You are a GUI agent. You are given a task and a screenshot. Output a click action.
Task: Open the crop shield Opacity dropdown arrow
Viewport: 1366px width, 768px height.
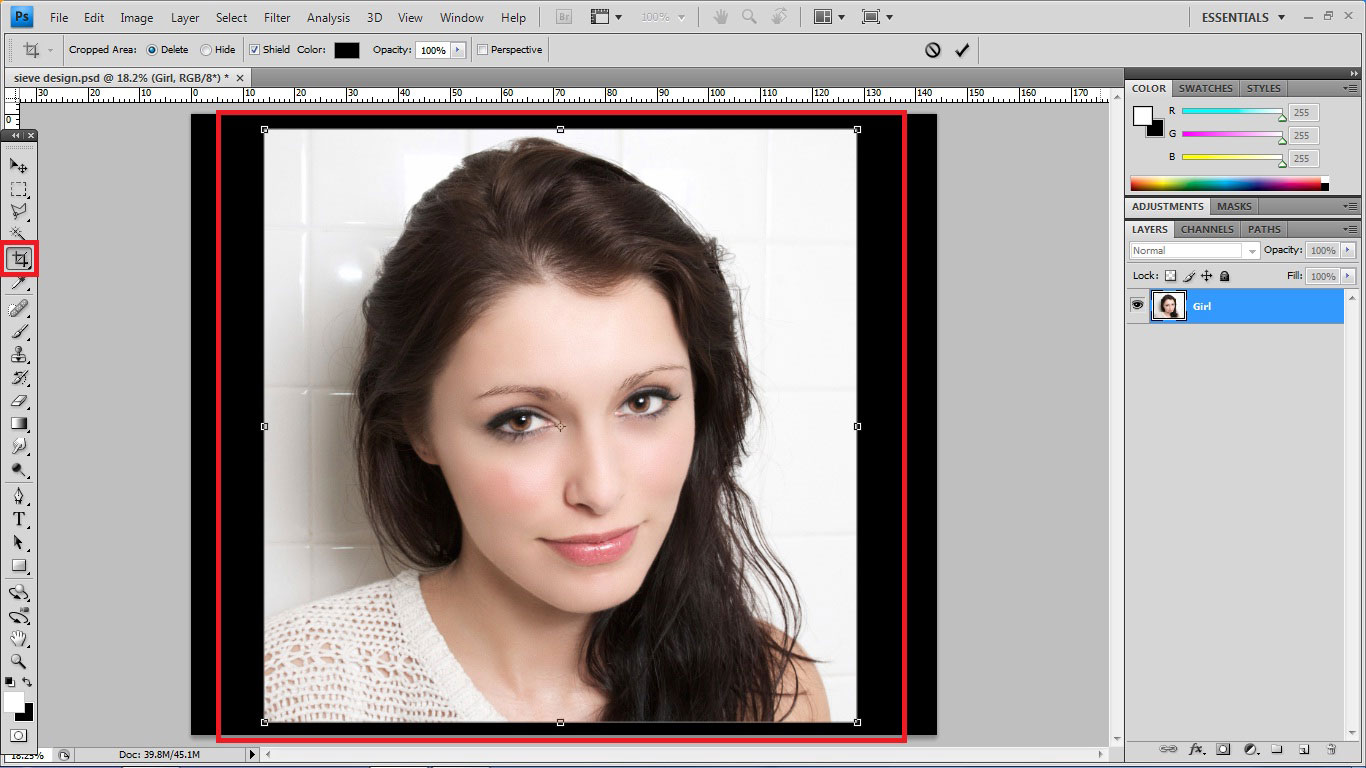pyautogui.click(x=458, y=50)
